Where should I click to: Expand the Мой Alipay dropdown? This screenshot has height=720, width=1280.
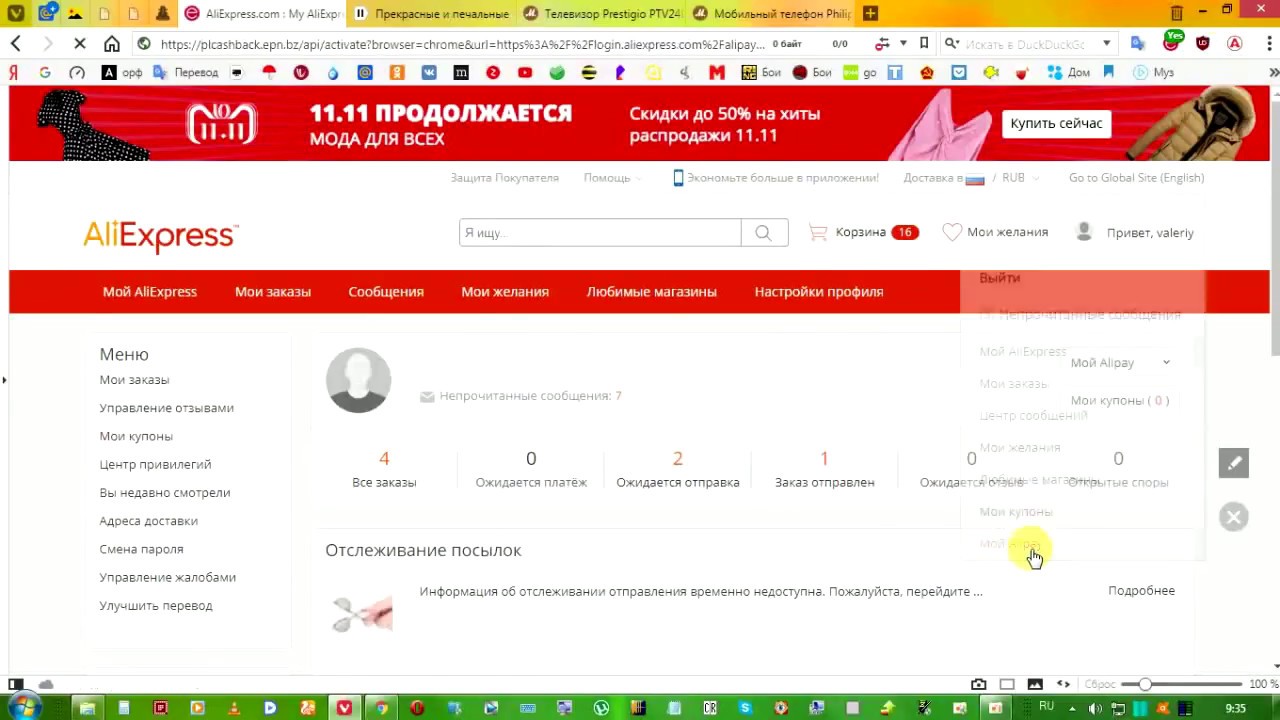pos(1120,363)
